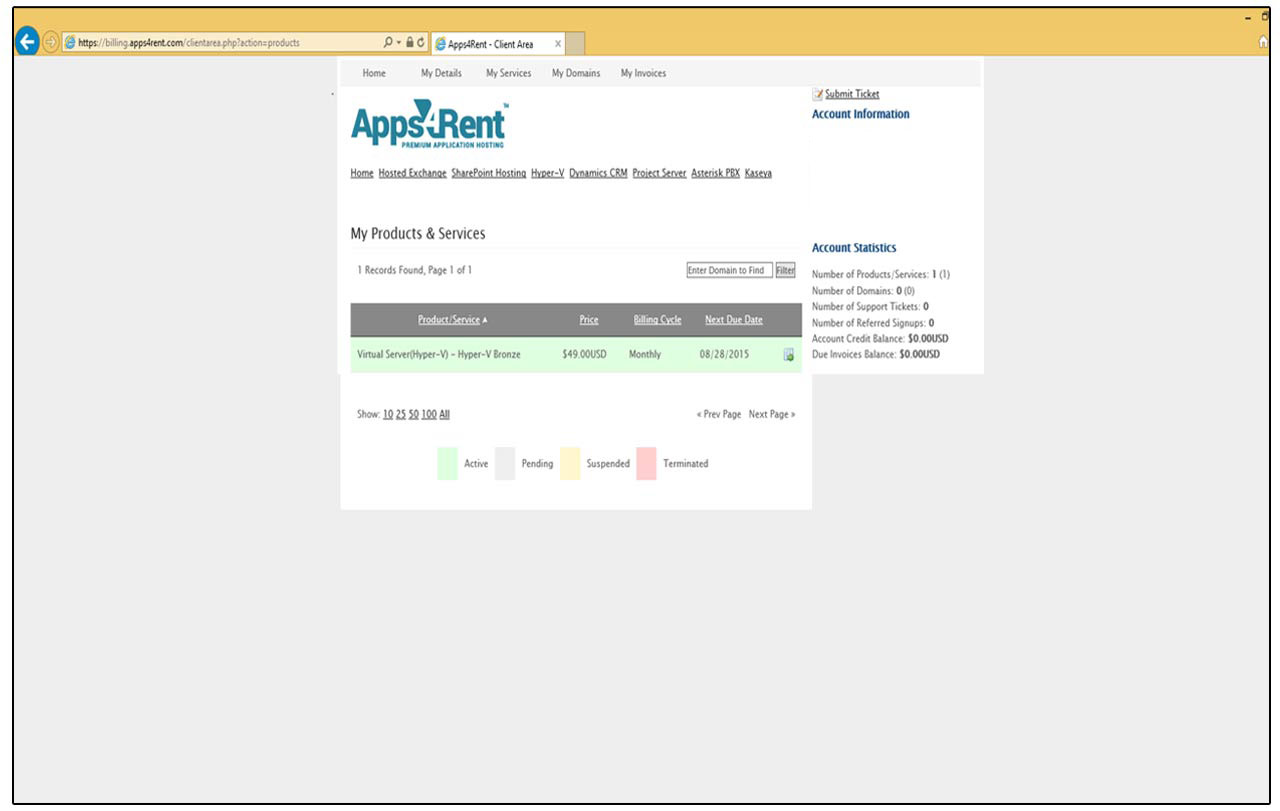
Task: Click Account Credit Balance $0.00USD text
Action: pos(880,338)
